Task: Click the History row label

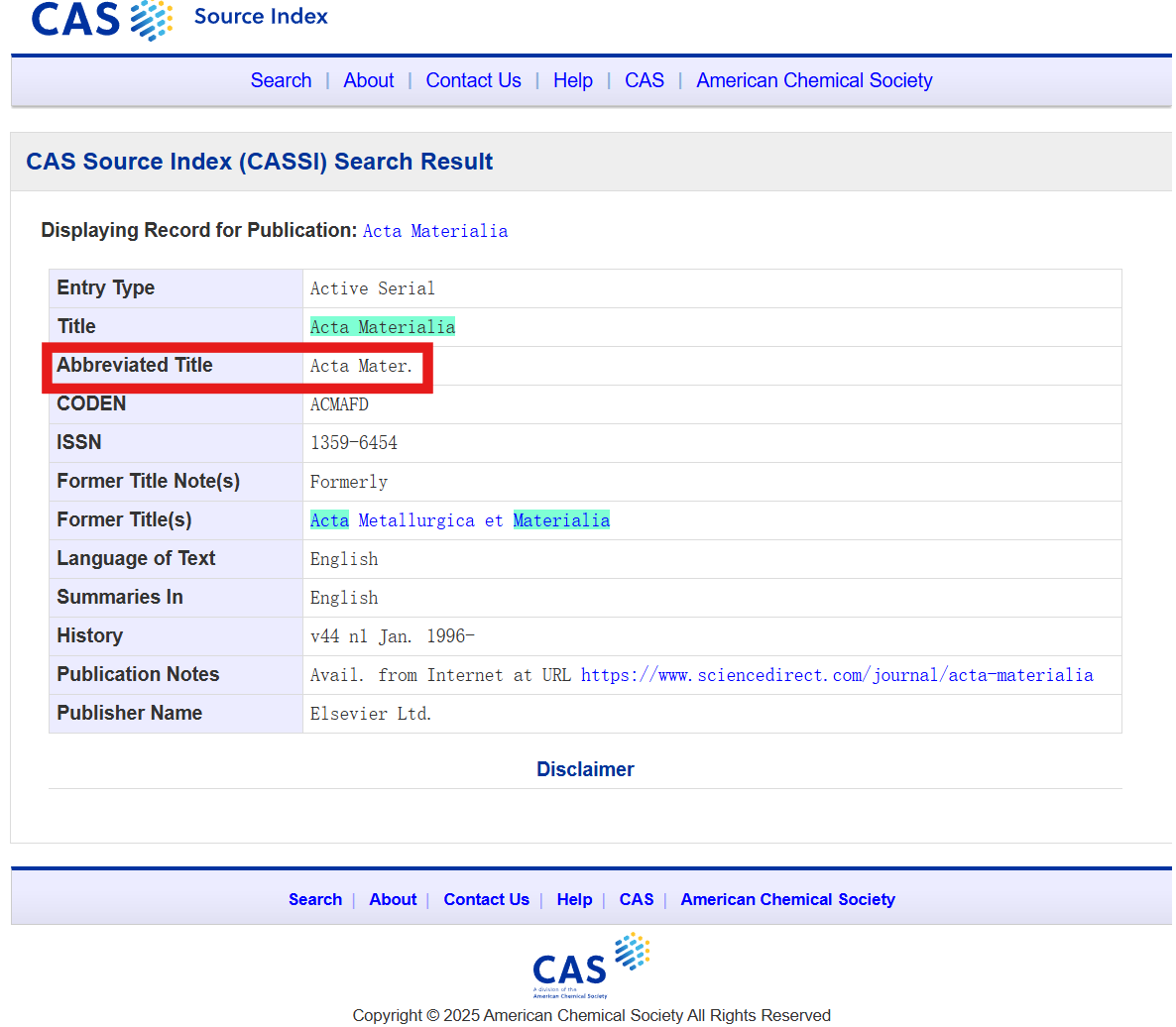Action: pos(90,635)
